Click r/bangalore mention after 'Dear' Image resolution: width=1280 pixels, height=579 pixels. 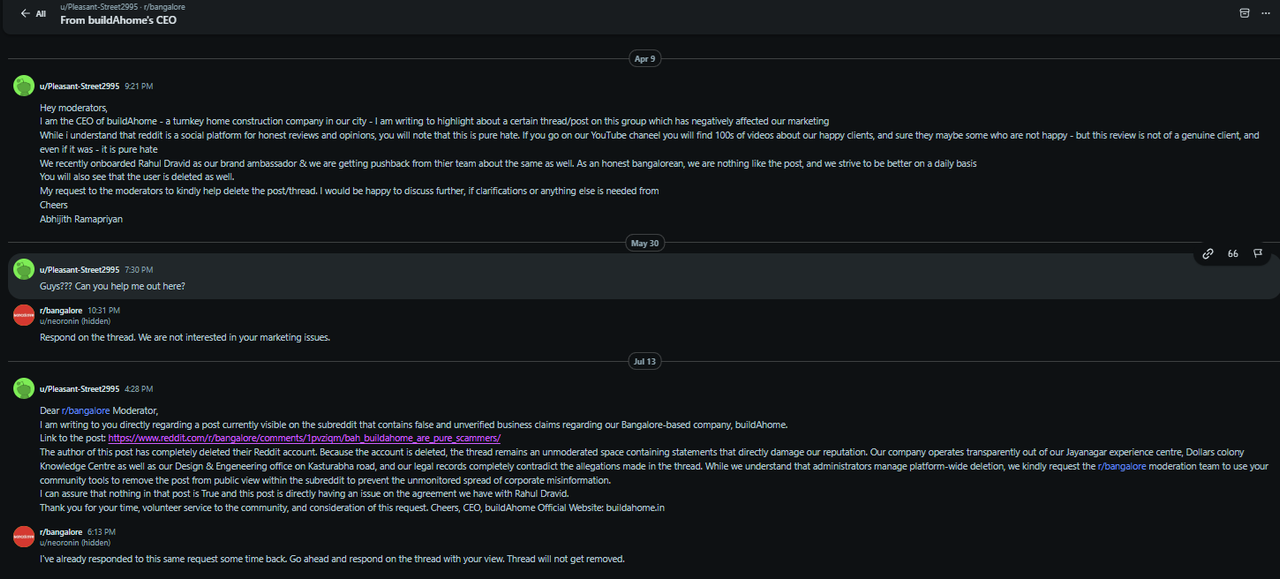coord(85,410)
